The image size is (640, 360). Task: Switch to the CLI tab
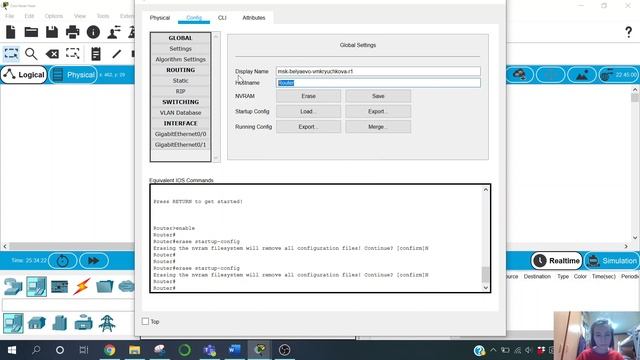pos(222,18)
